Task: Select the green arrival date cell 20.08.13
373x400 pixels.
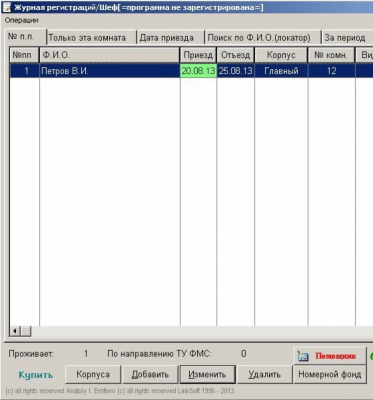Action: pyautogui.click(x=198, y=71)
